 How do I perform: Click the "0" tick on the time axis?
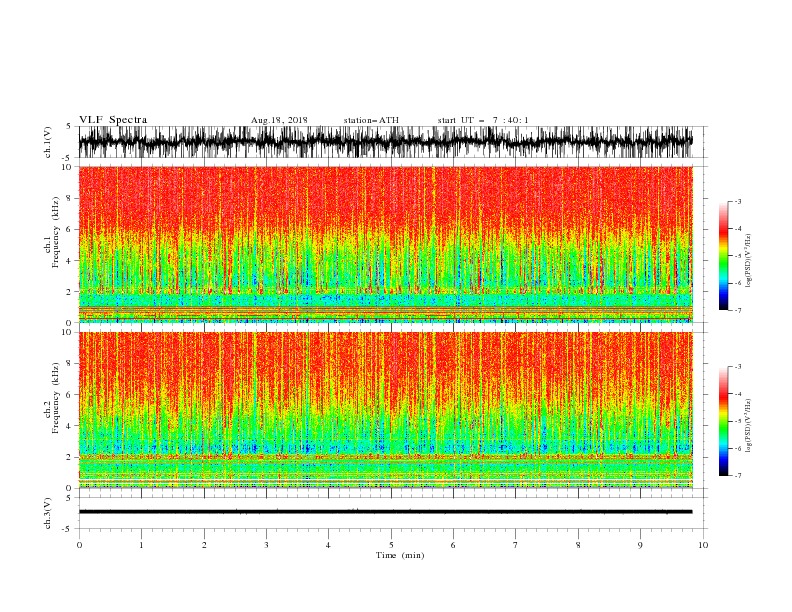pos(79,545)
